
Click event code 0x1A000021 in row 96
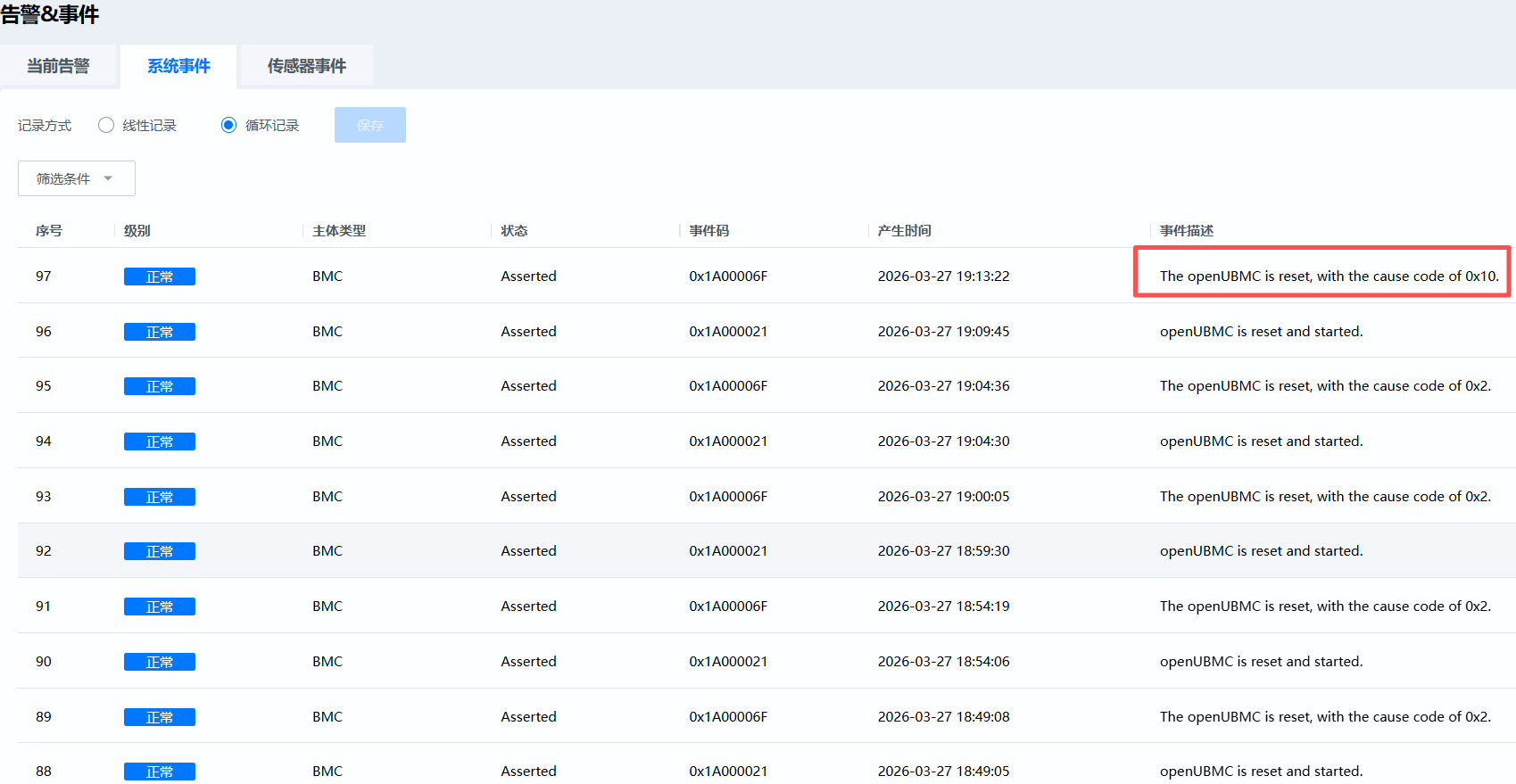coord(728,332)
